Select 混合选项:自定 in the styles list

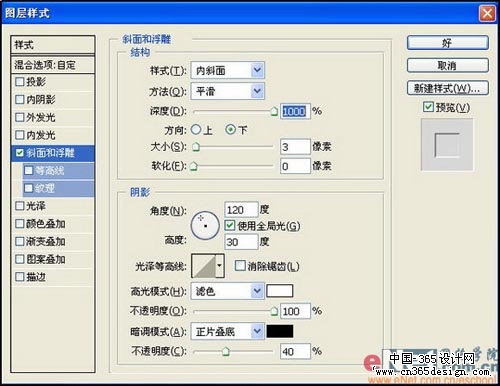pos(53,65)
